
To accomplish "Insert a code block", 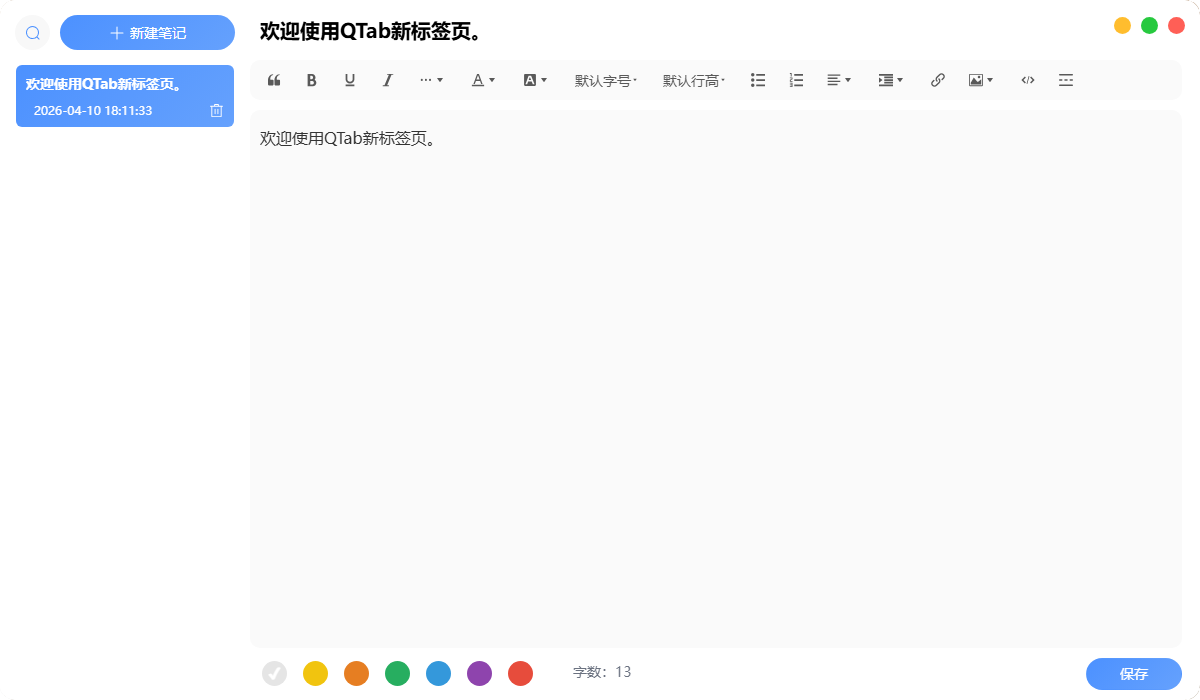I will click(1027, 80).
